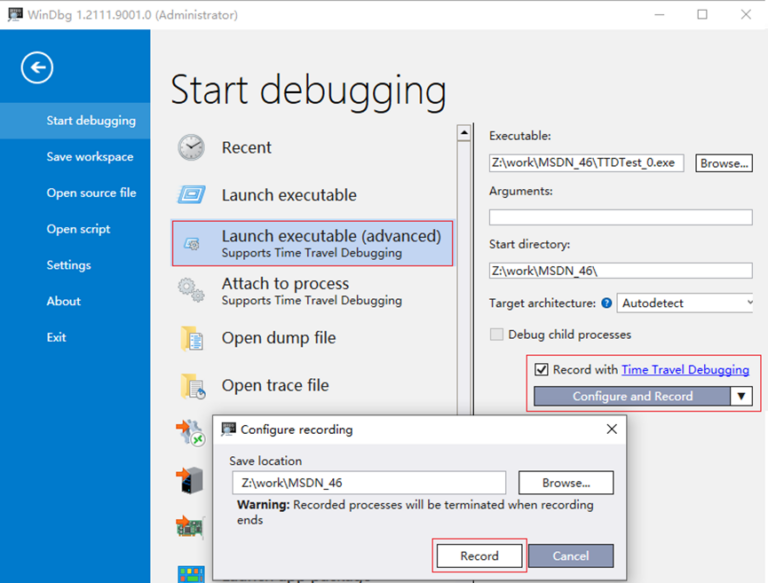The image size is (768, 583).
Task: Enable Debug child processes checkbox
Action: [x=497, y=335]
